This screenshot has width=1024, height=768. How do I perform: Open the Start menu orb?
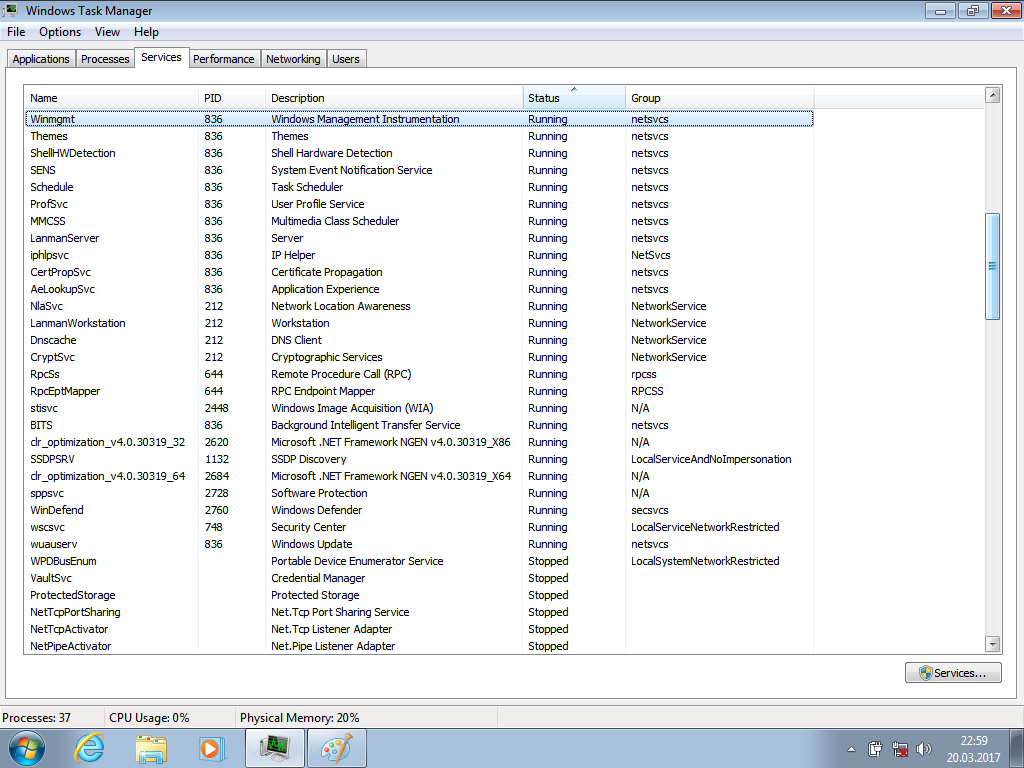[x=27, y=748]
